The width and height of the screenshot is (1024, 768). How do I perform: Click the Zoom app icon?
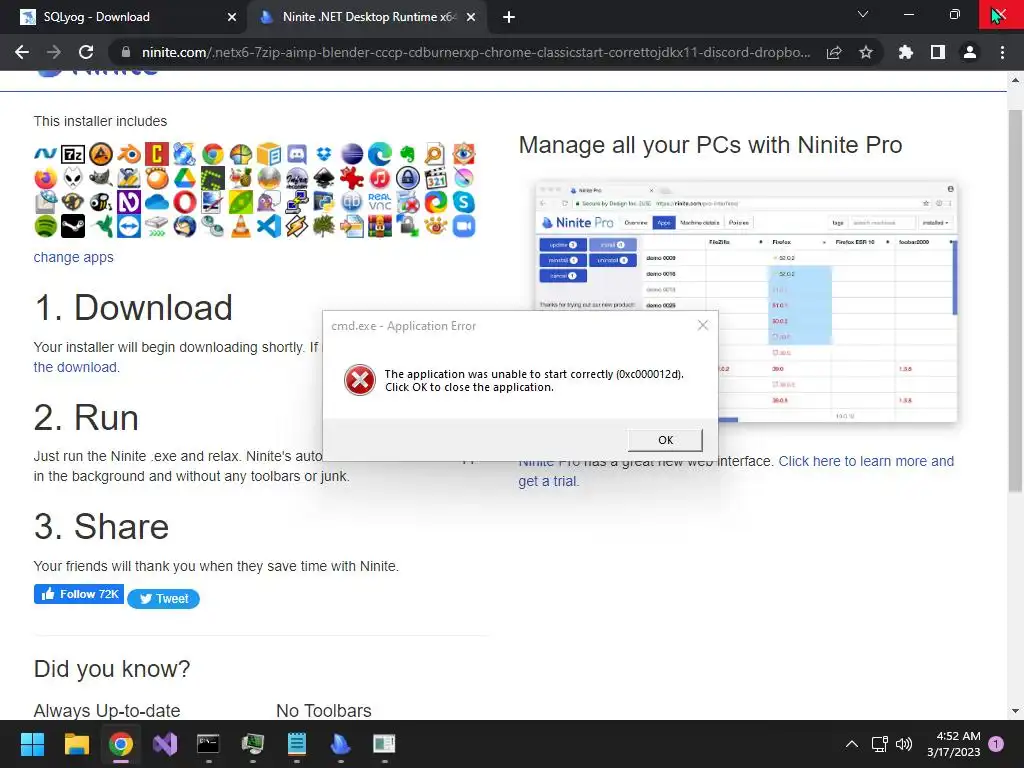tap(464, 225)
